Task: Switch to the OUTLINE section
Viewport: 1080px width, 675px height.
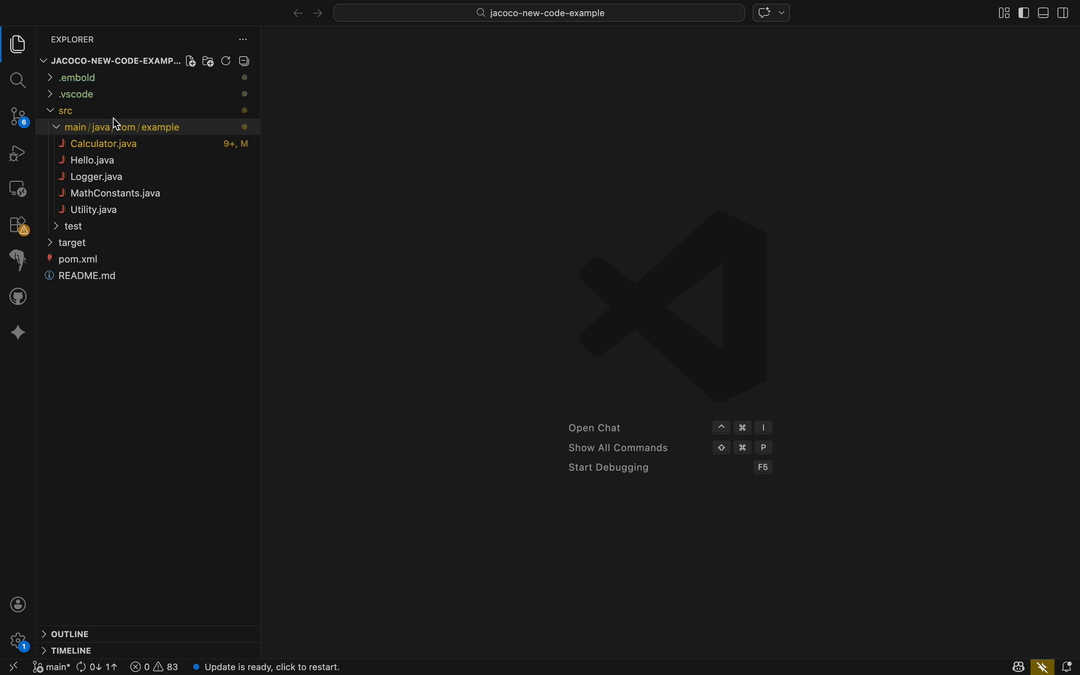Action: click(68, 633)
